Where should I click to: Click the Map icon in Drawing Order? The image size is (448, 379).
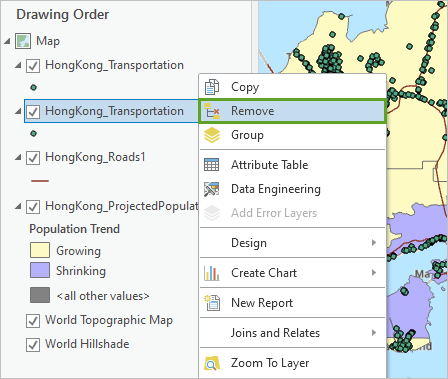click(23, 41)
